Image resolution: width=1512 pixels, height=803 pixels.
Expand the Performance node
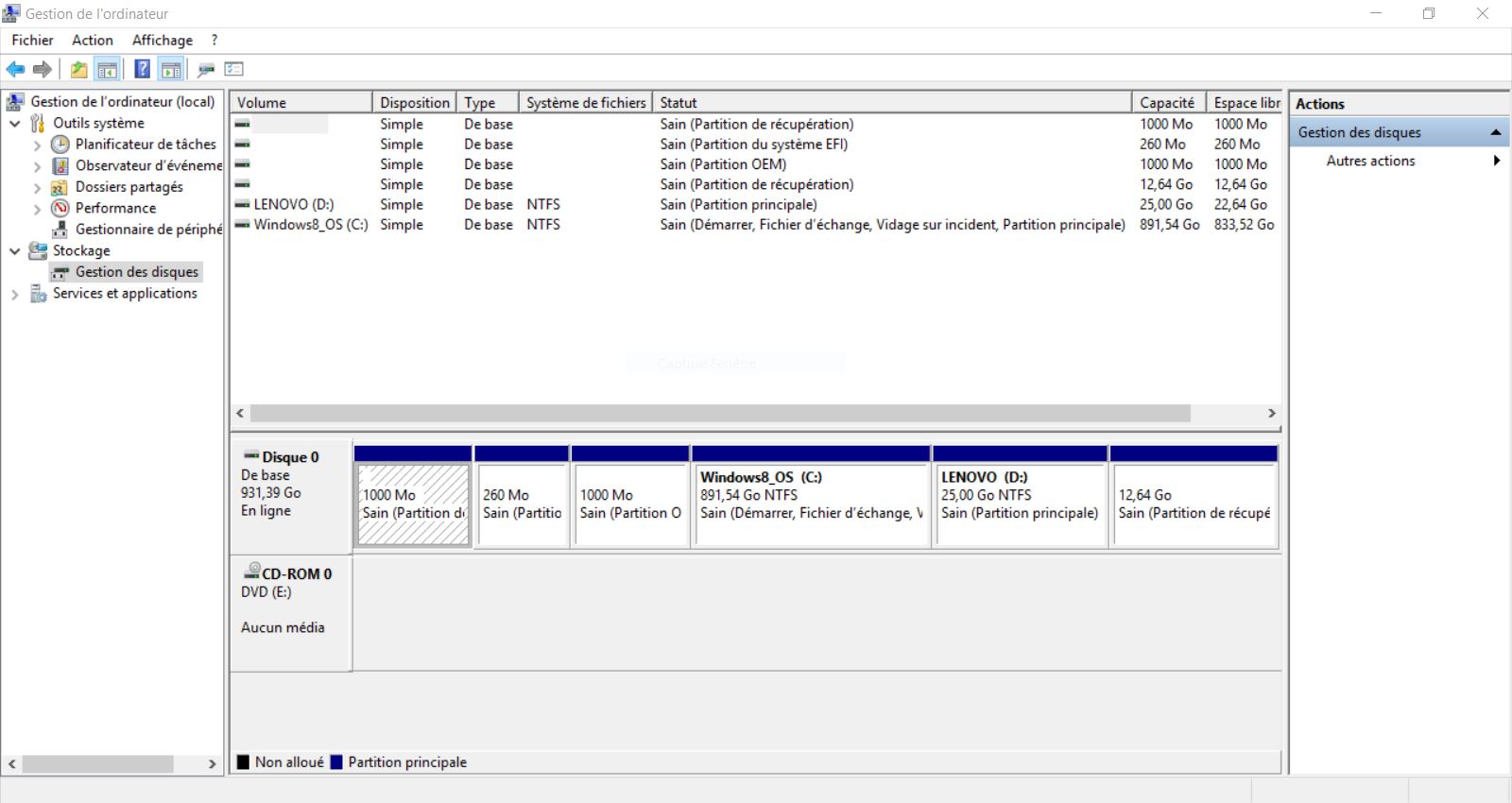(x=37, y=209)
